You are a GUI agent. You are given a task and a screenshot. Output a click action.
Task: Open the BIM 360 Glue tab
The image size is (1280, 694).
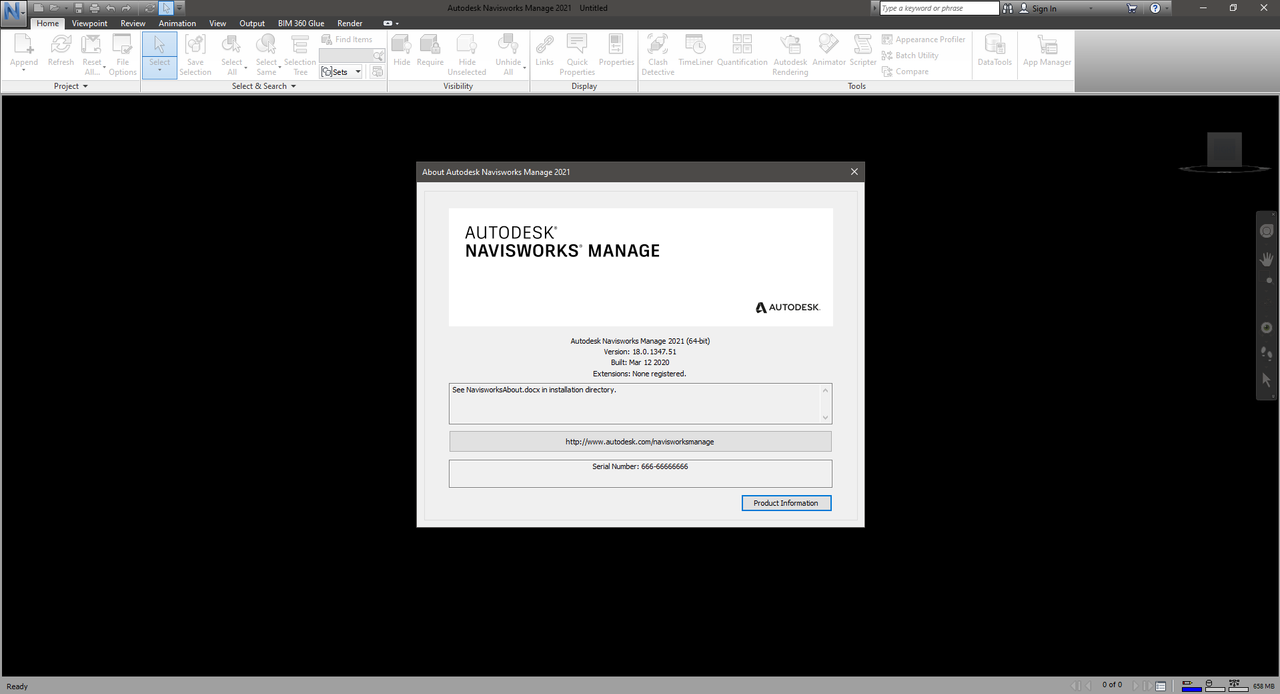(x=302, y=23)
